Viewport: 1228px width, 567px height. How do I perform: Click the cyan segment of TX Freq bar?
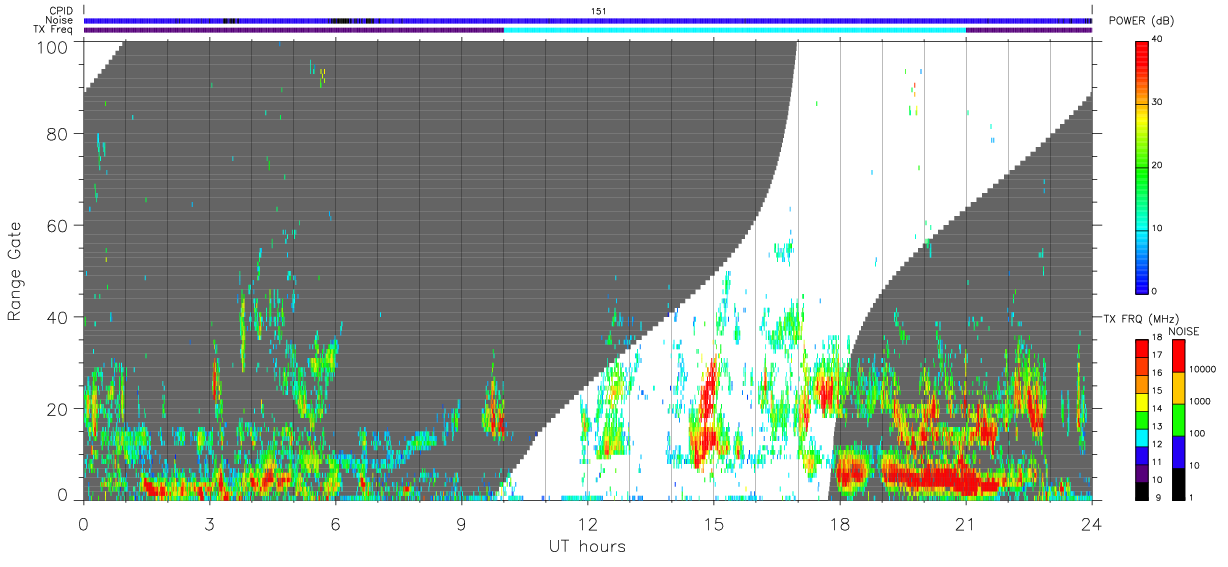pyautogui.click(x=735, y=30)
